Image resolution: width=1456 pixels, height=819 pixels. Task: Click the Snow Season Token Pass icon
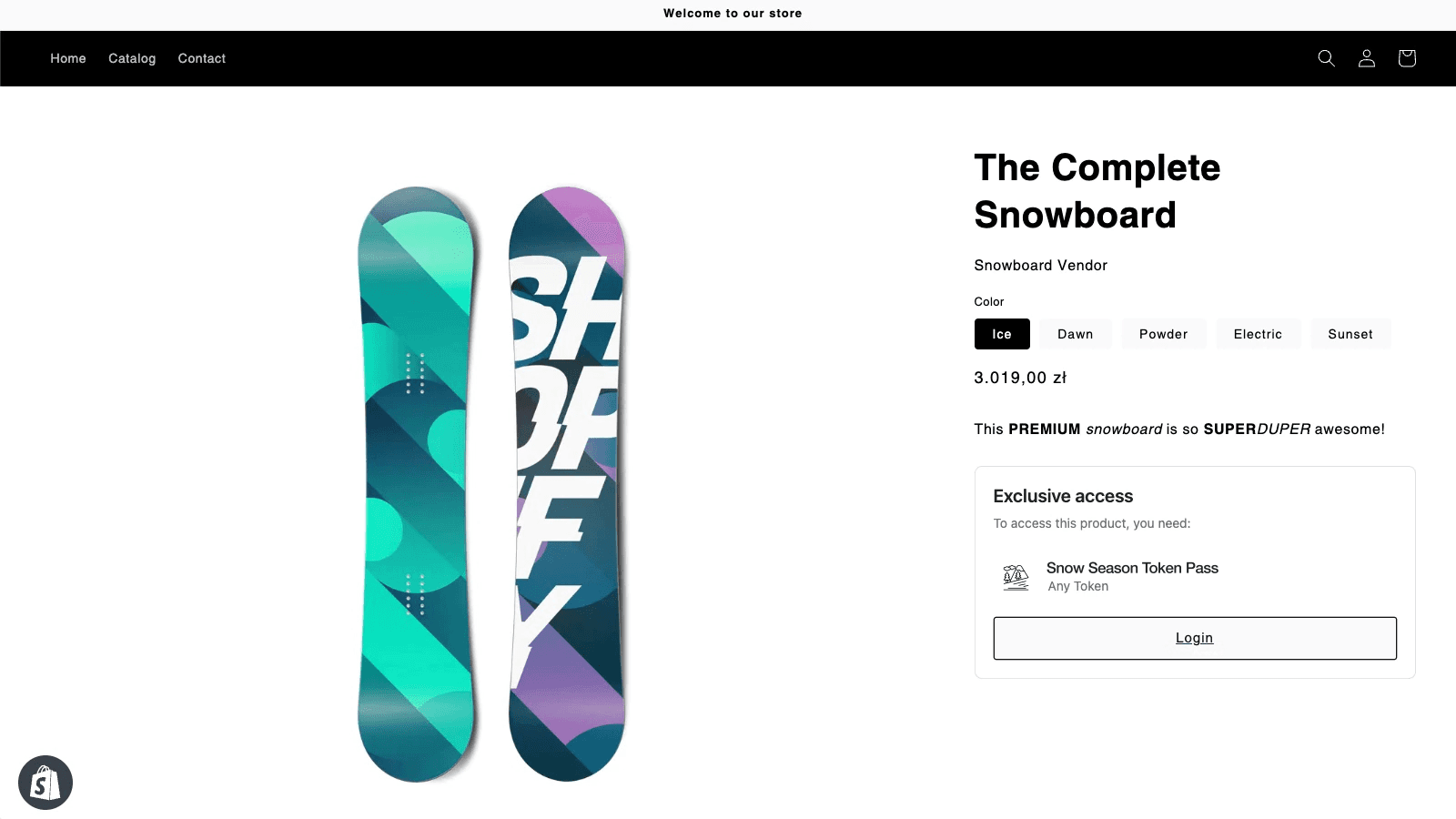coord(1016,577)
